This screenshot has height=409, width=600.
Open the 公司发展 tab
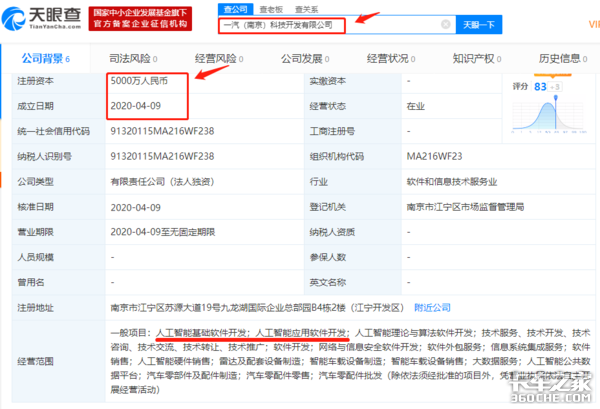(x=305, y=59)
